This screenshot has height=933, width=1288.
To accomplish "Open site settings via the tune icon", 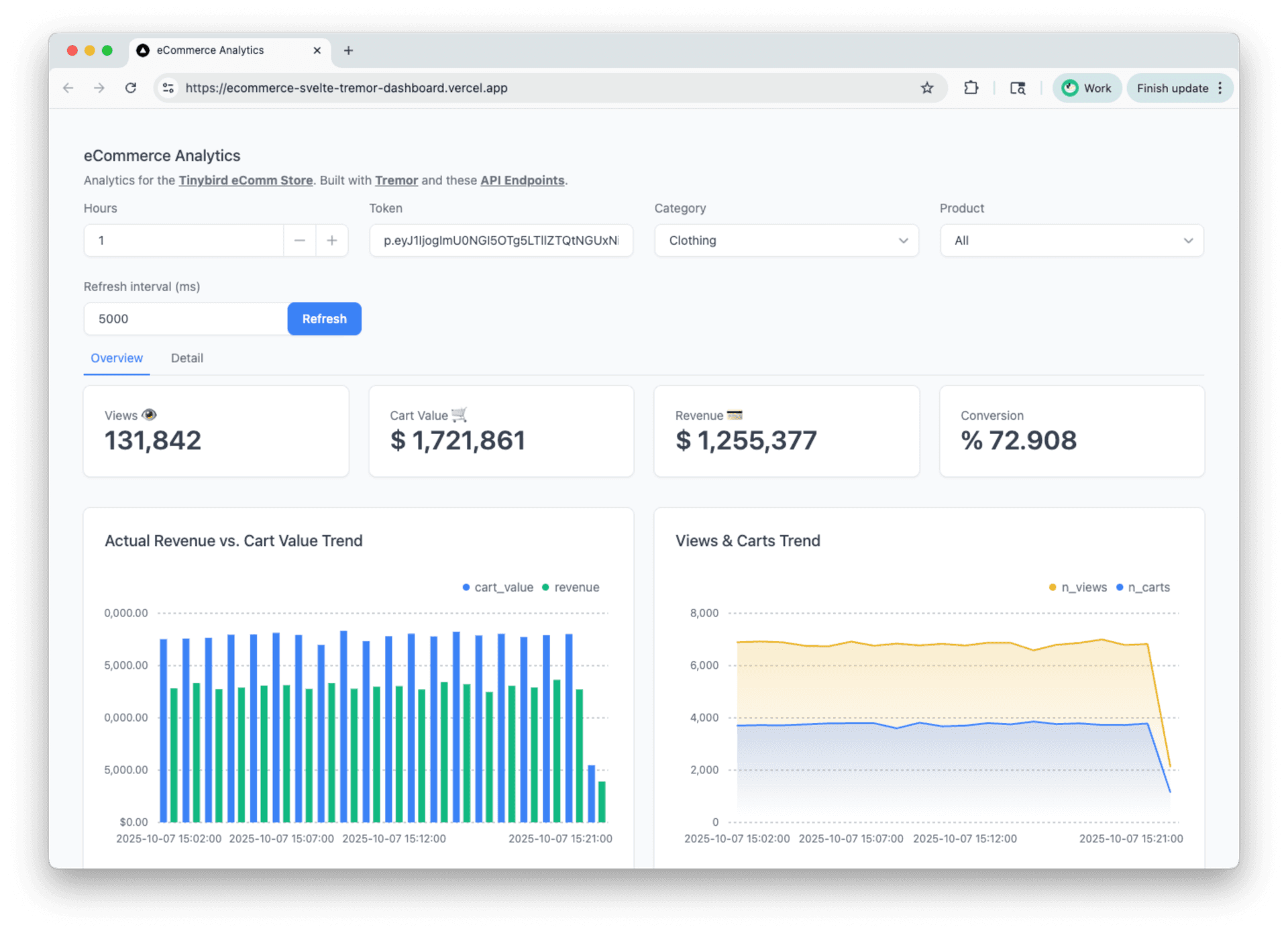I will click(x=167, y=88).
